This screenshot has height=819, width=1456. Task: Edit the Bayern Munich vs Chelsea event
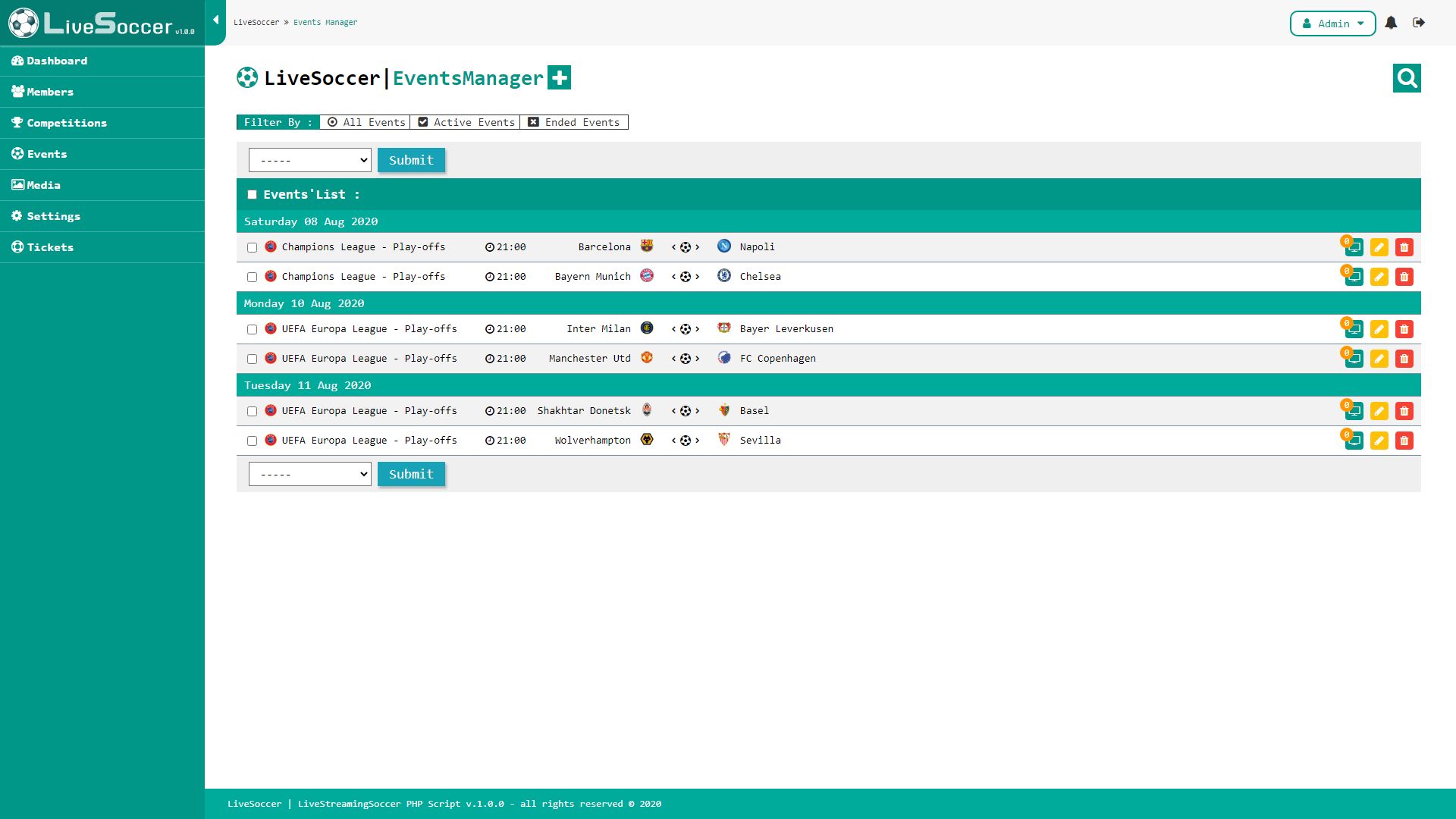tap(1379, 277)
